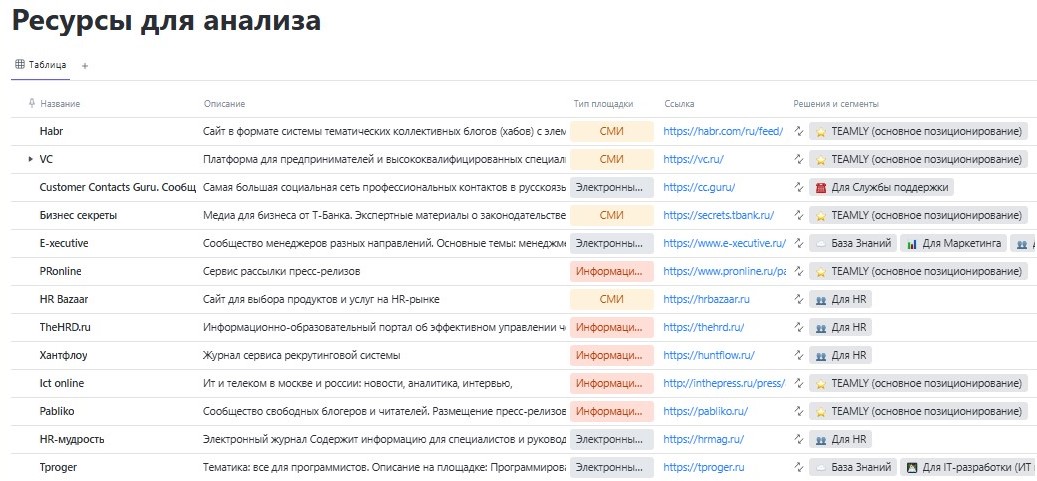
Task: Add a new view with the plus icon
Action: (x=85, y=66)
